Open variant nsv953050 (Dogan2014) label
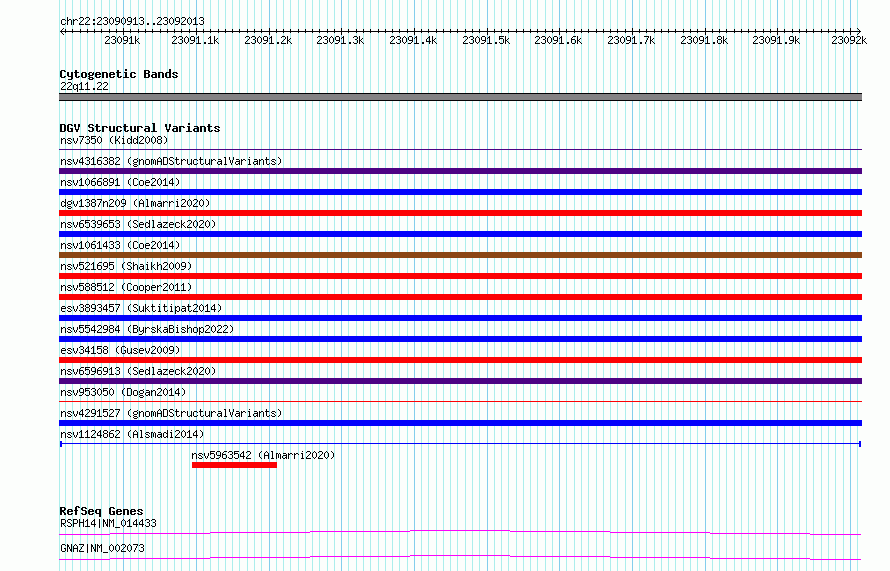 point(123,392)
